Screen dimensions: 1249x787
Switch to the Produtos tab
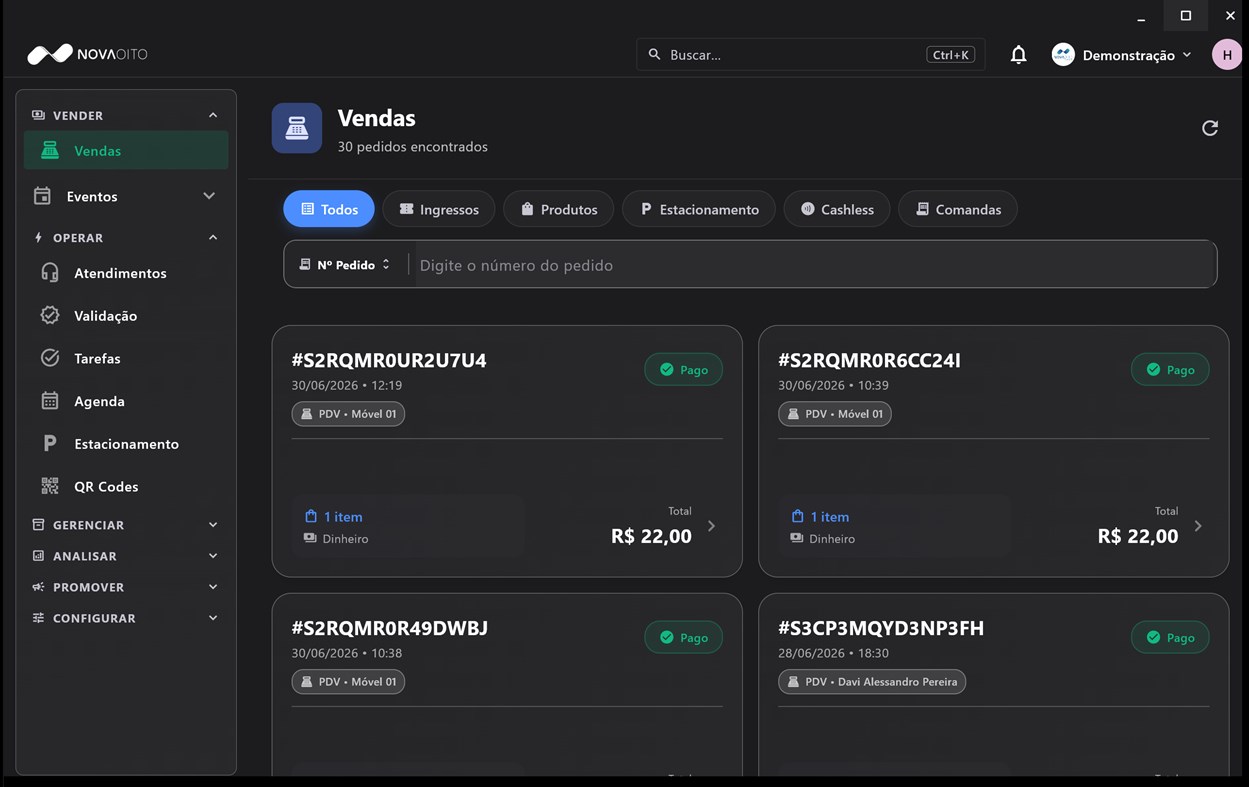click(558, 209)
